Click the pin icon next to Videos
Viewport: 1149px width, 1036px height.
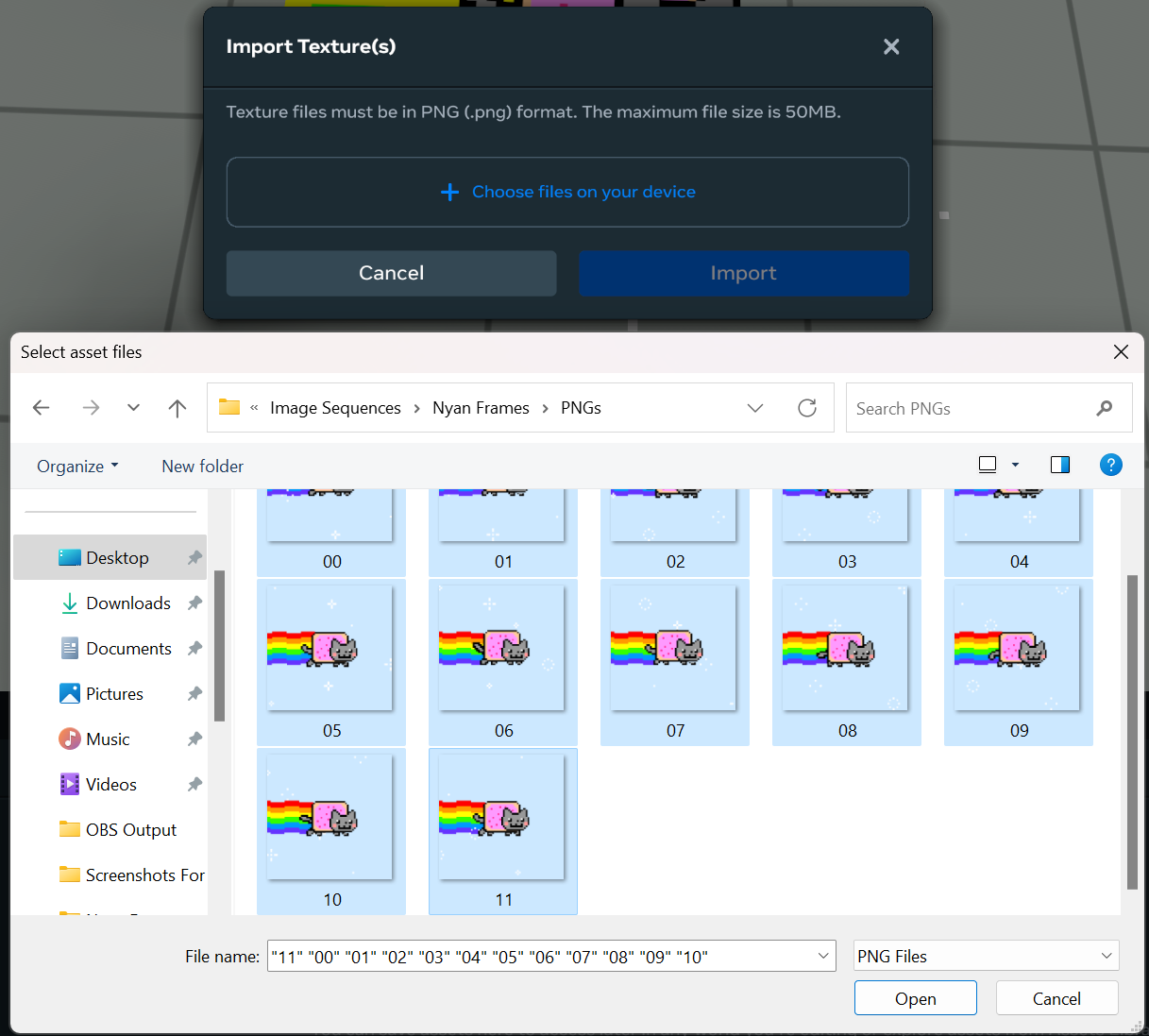tap(194, 784)
